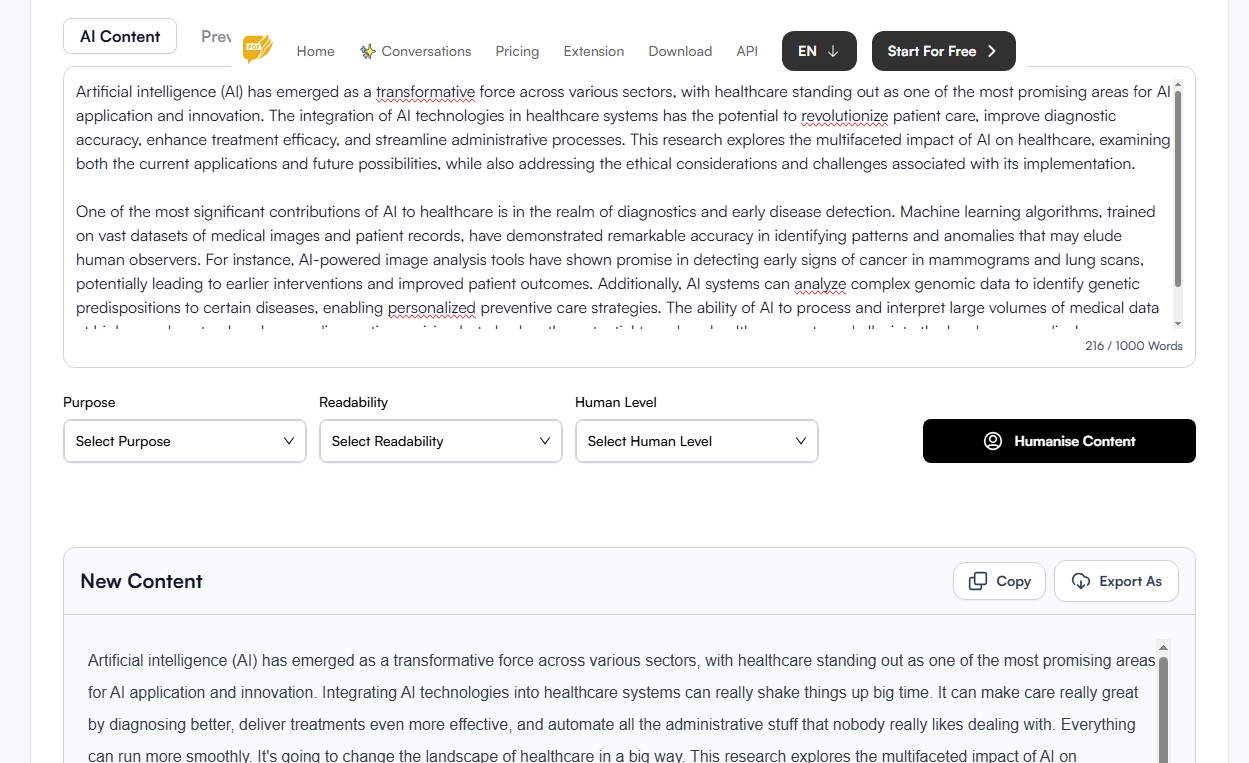The width and height of the screenshot is (1249, 763).
Task: Click the user icon in Humanise Content
Action: coord(993,441)
